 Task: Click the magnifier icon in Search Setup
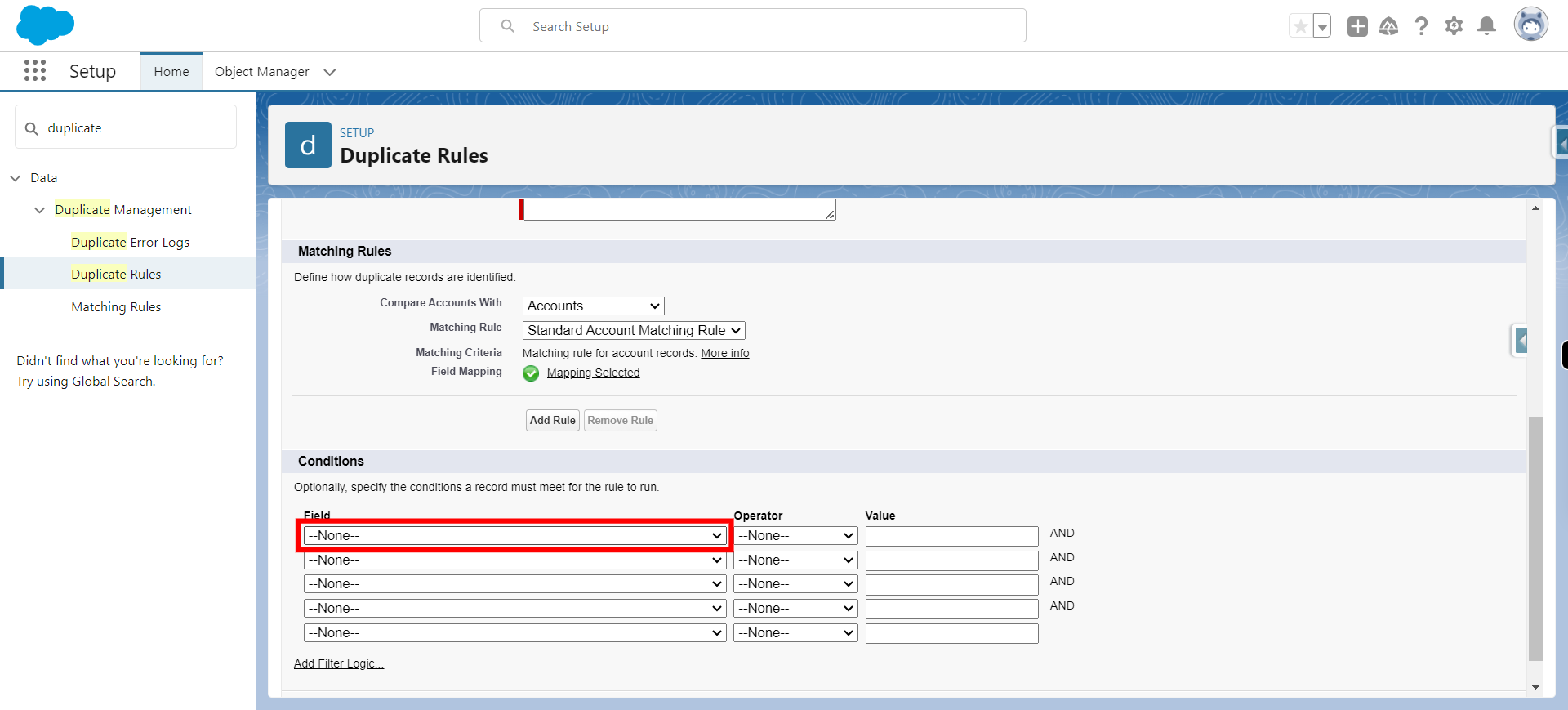[507, 26]
